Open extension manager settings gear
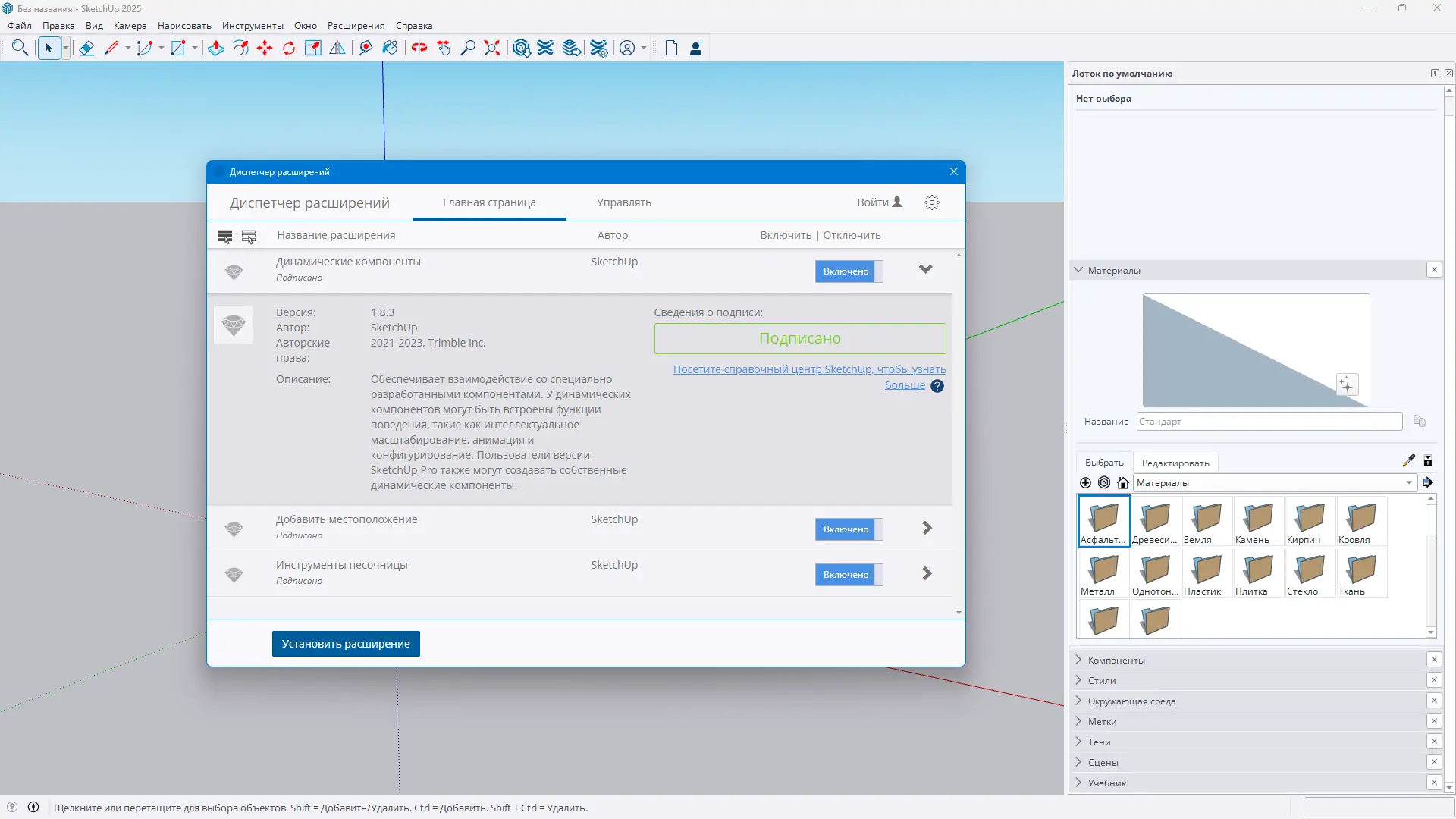 click(x=932, y=202)
